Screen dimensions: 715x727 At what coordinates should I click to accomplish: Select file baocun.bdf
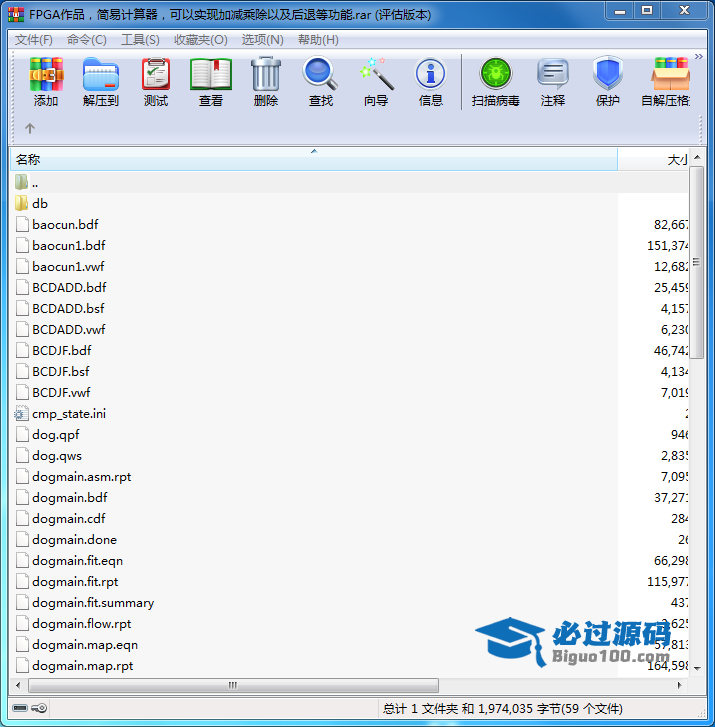click(x=65, y=224)
